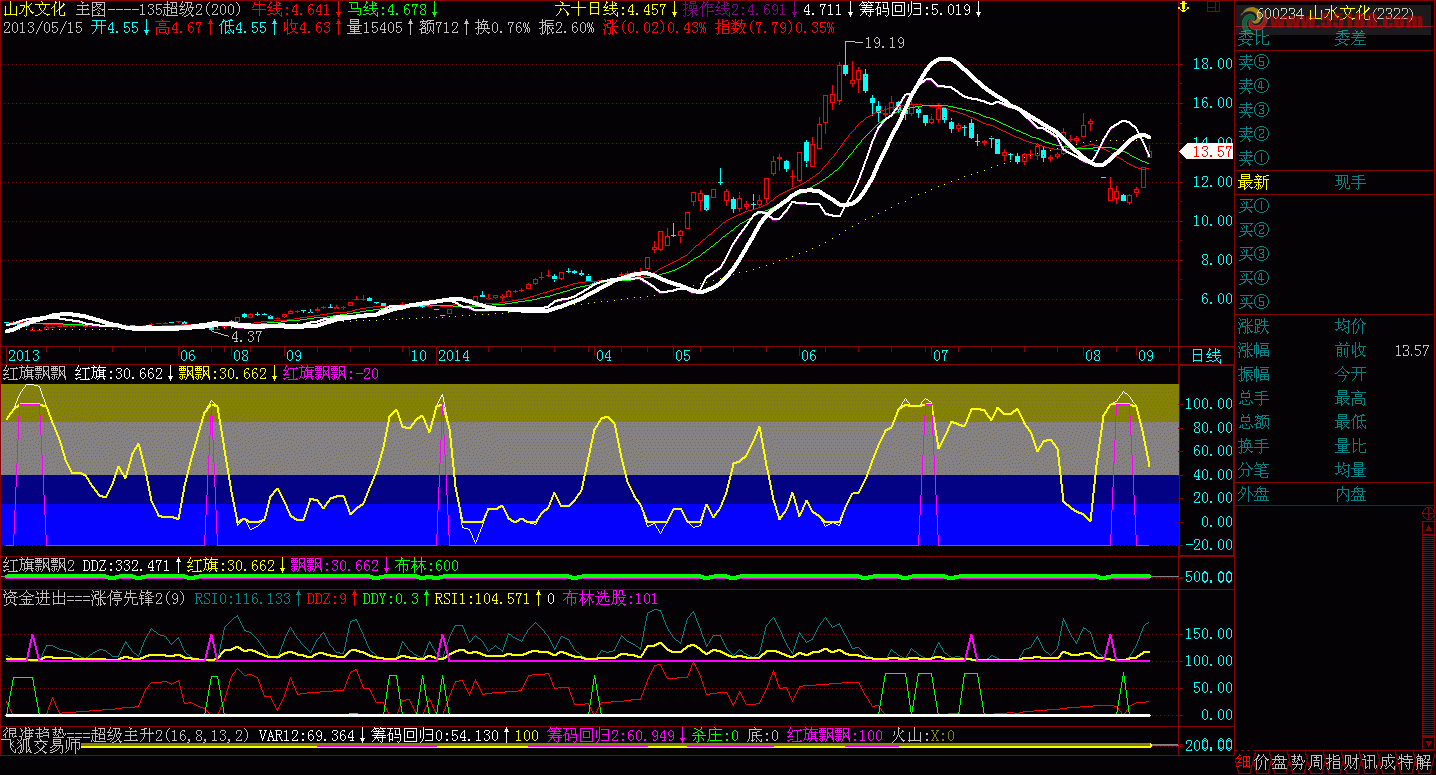Click the scrollbar down arrow in detail panel

tap(1428, 741)
